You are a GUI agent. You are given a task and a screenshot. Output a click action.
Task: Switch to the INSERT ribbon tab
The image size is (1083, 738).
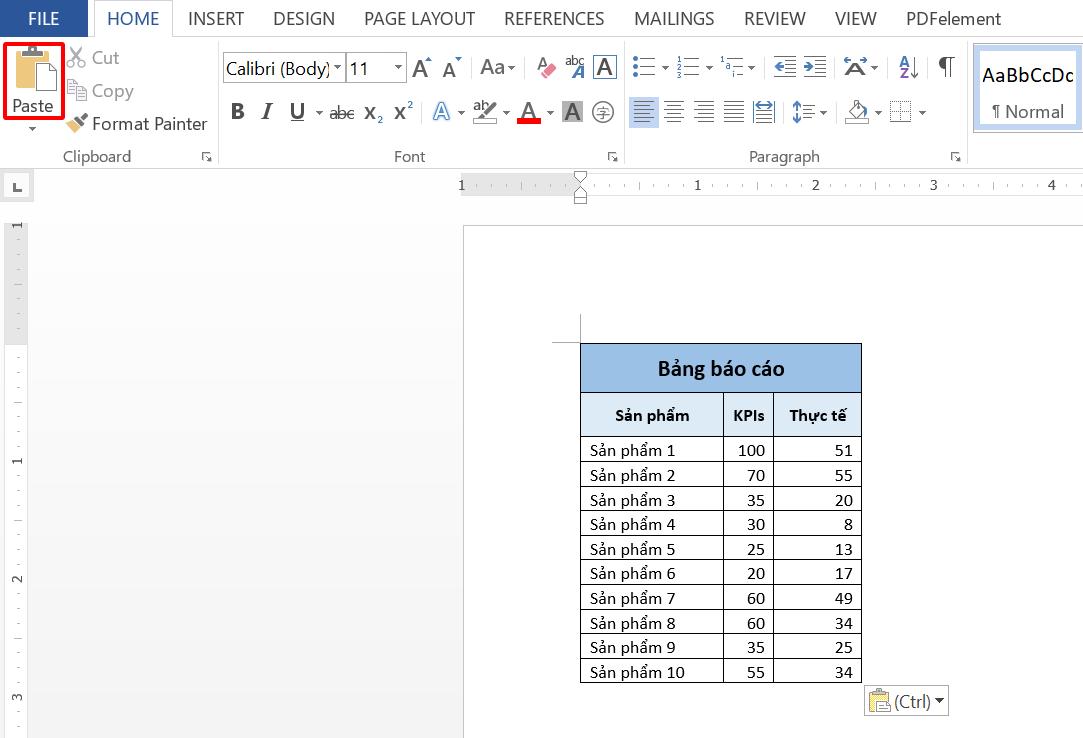pyautogui.click(x=216, y=18)
